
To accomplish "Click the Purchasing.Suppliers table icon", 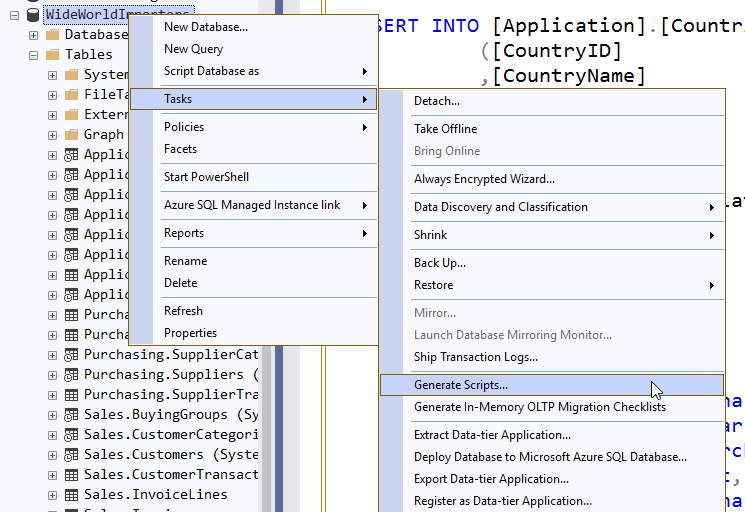I will coord(71,375).
